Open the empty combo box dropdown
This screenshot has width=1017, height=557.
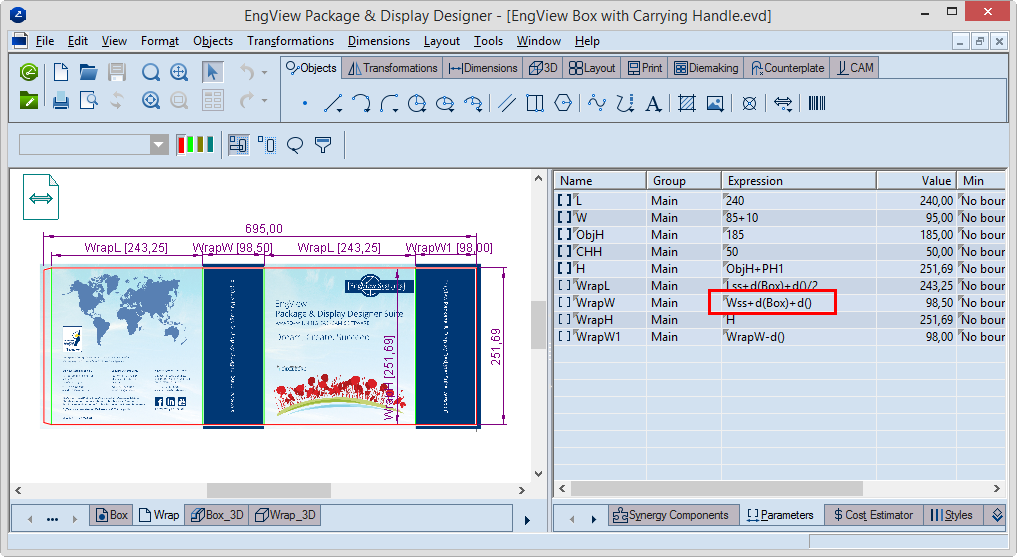(159, 145)
